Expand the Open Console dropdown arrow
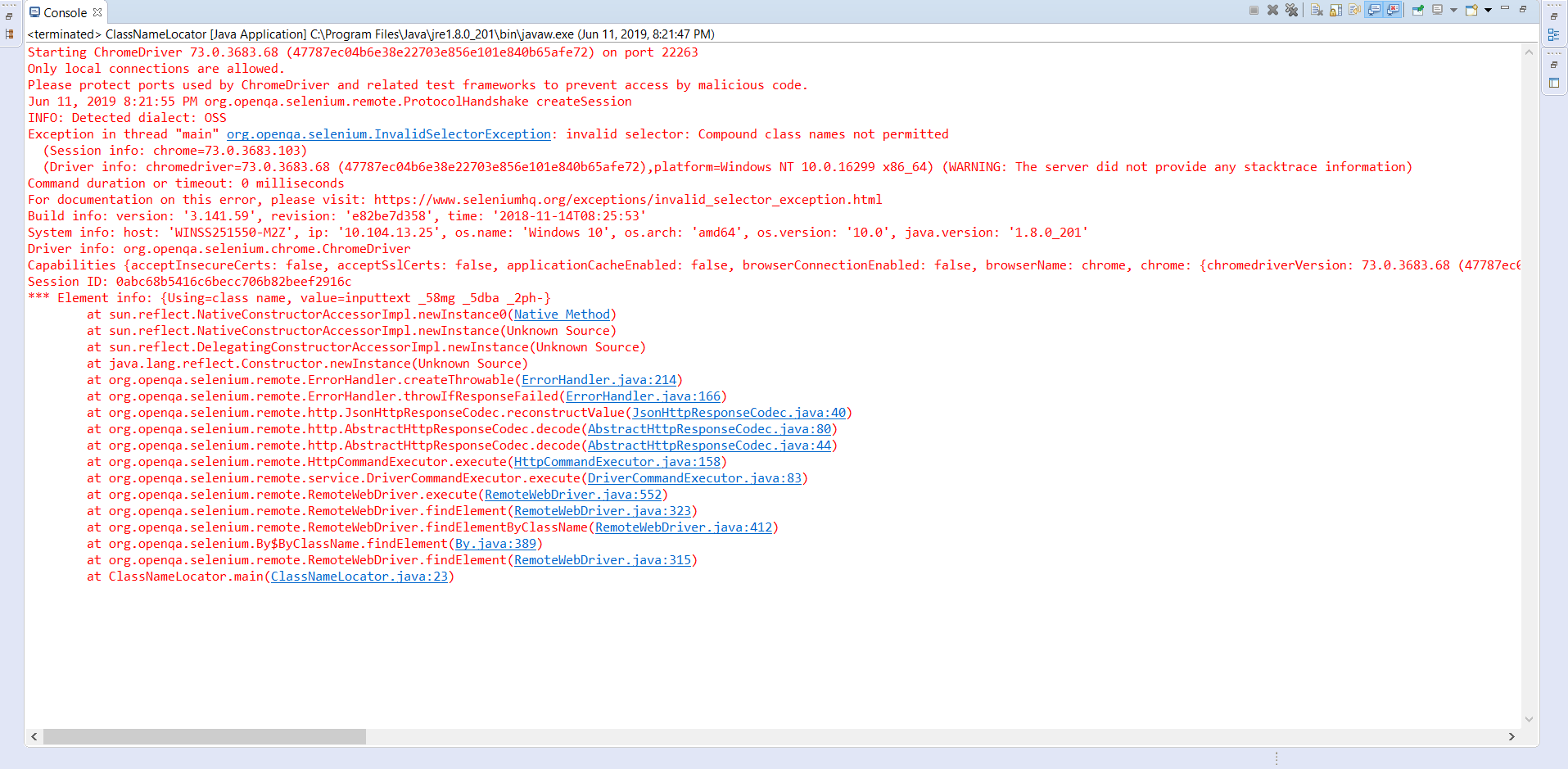Screen dimensions: 1568x769 (1488, 11)
